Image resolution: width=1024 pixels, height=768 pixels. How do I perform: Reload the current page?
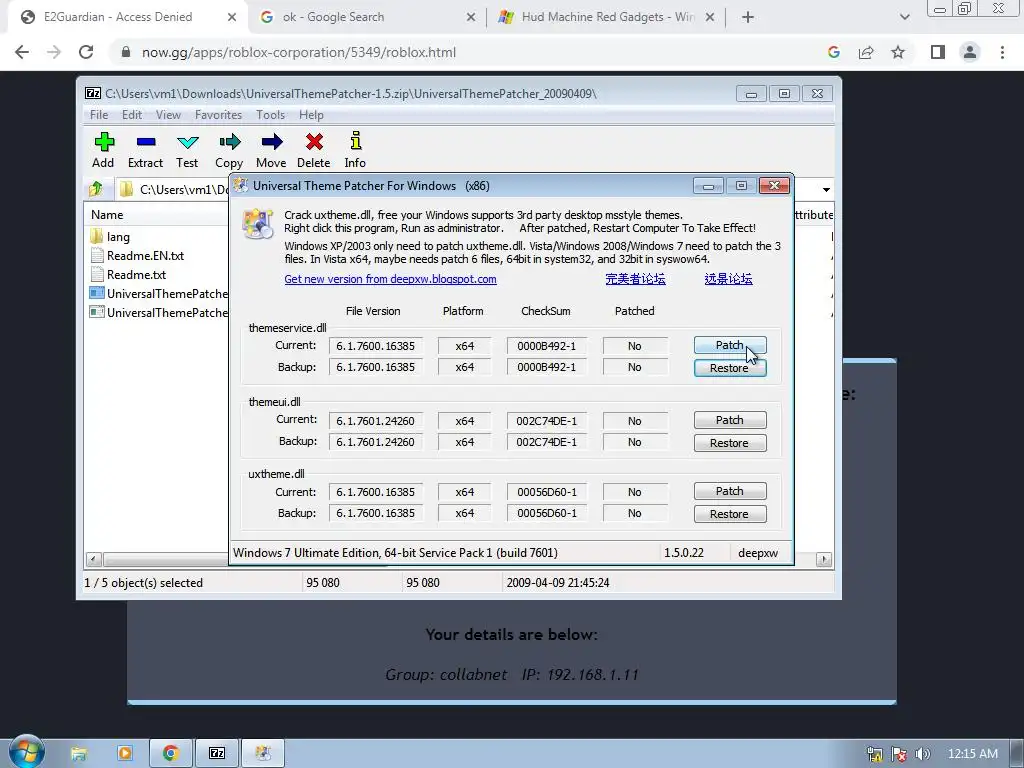pos(86,52)
